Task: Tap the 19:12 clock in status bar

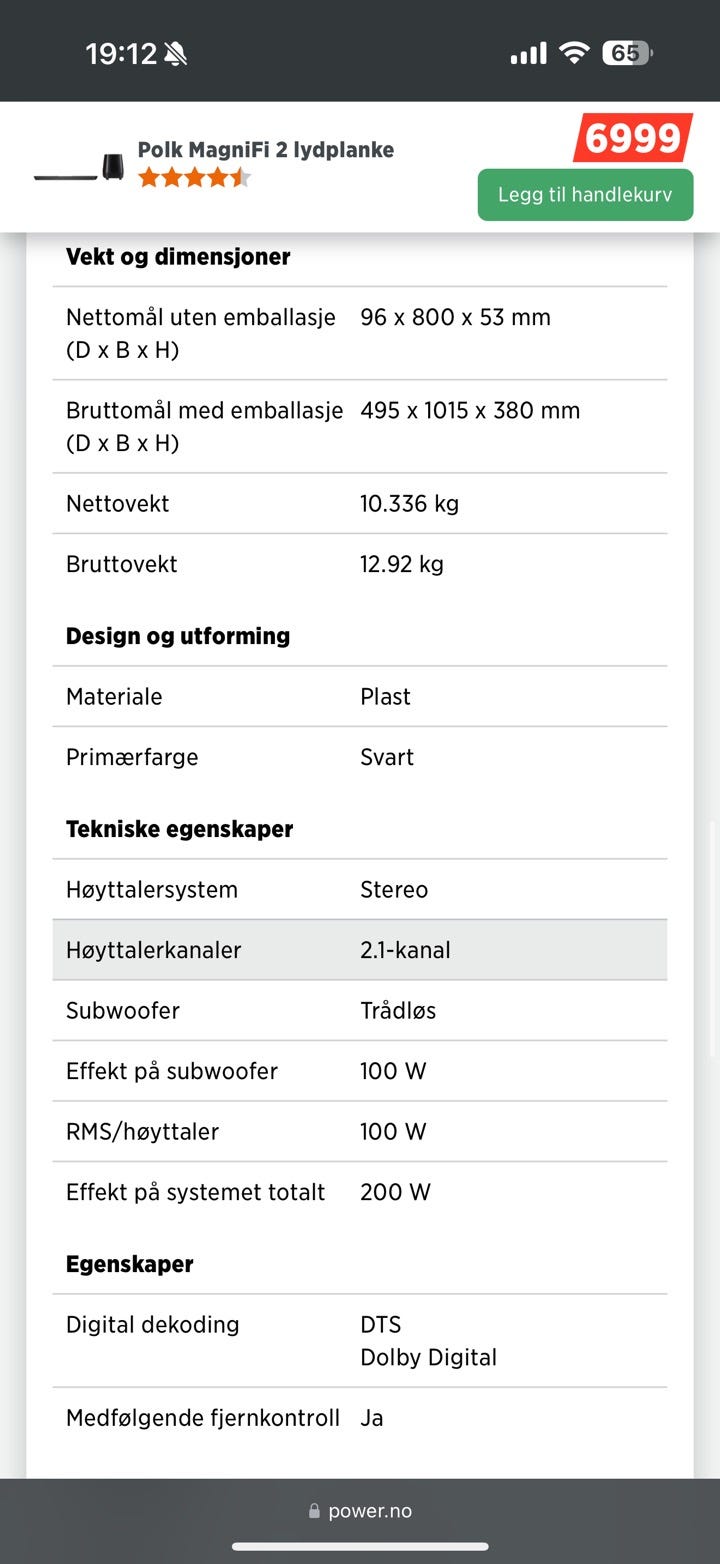Action: pyautogui.click(x=121, y=54)
